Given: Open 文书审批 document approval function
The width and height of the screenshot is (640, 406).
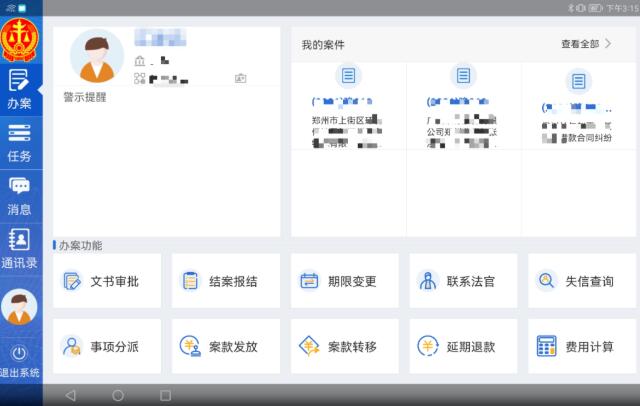Looking at the screenshot, I should (111, 281).
